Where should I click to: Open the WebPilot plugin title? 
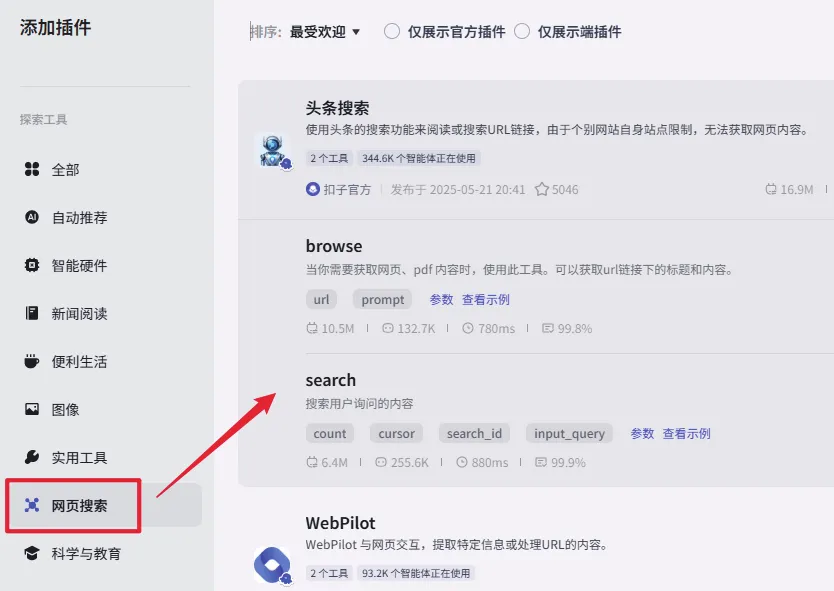340,523
